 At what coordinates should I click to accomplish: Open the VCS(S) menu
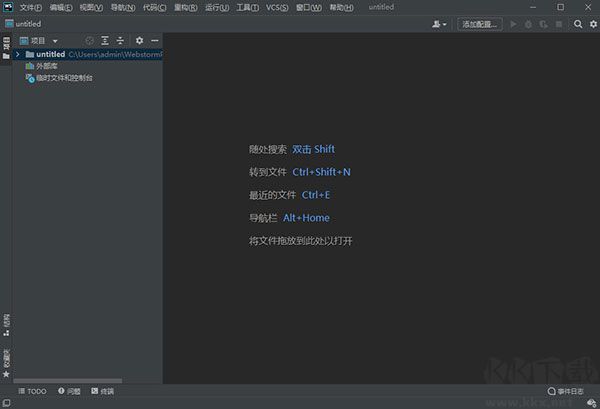point(277,7)
